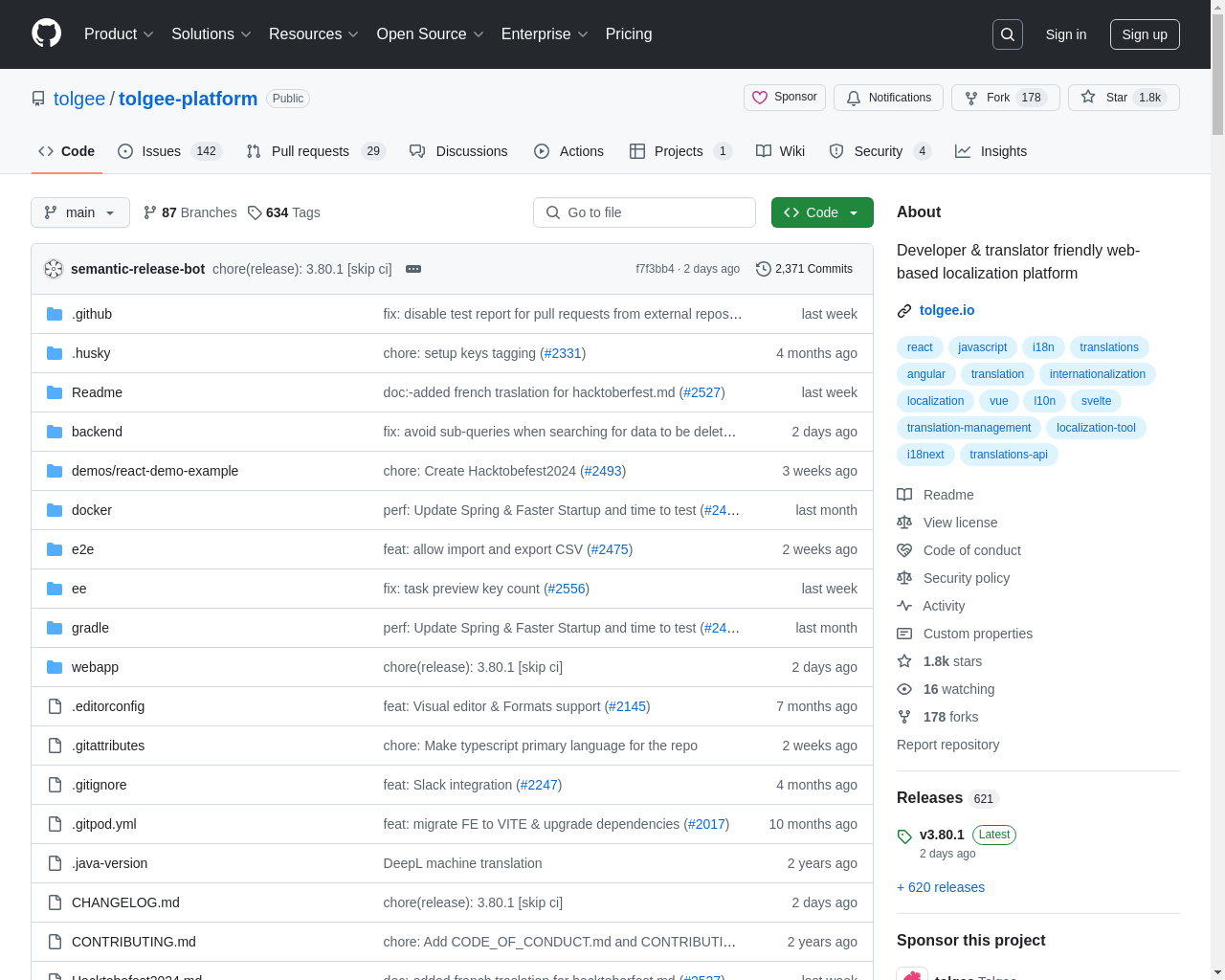Screen dimensions: 1225x980
Task: Open the green Code dropdown button
Action: coord(822,212)
